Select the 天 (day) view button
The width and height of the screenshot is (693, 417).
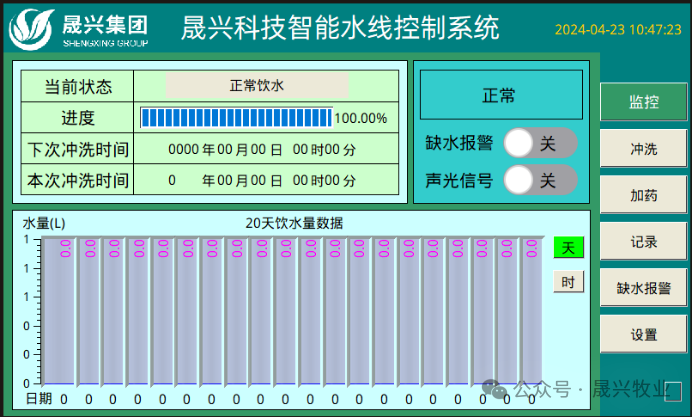coord(568,248)
